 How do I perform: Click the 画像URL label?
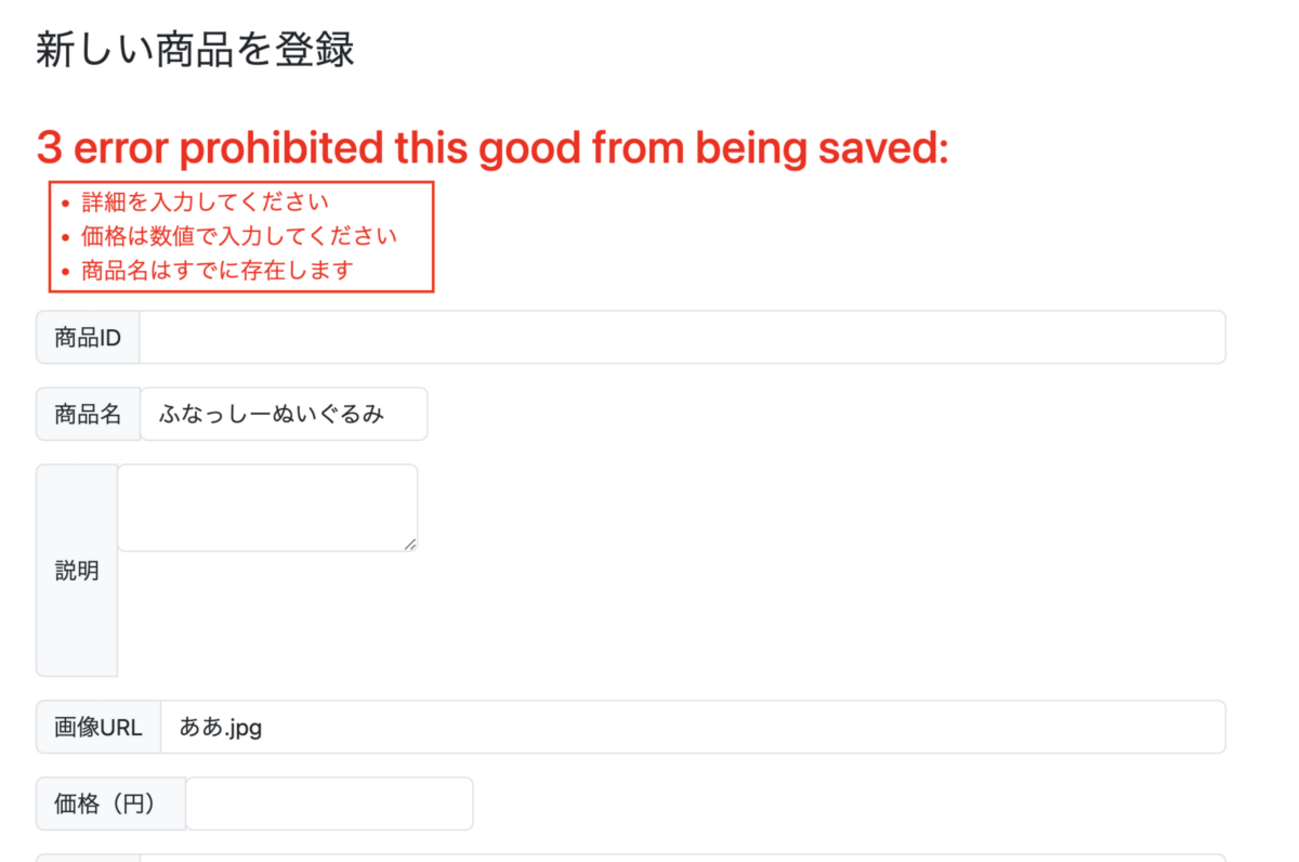click(98, 727)
